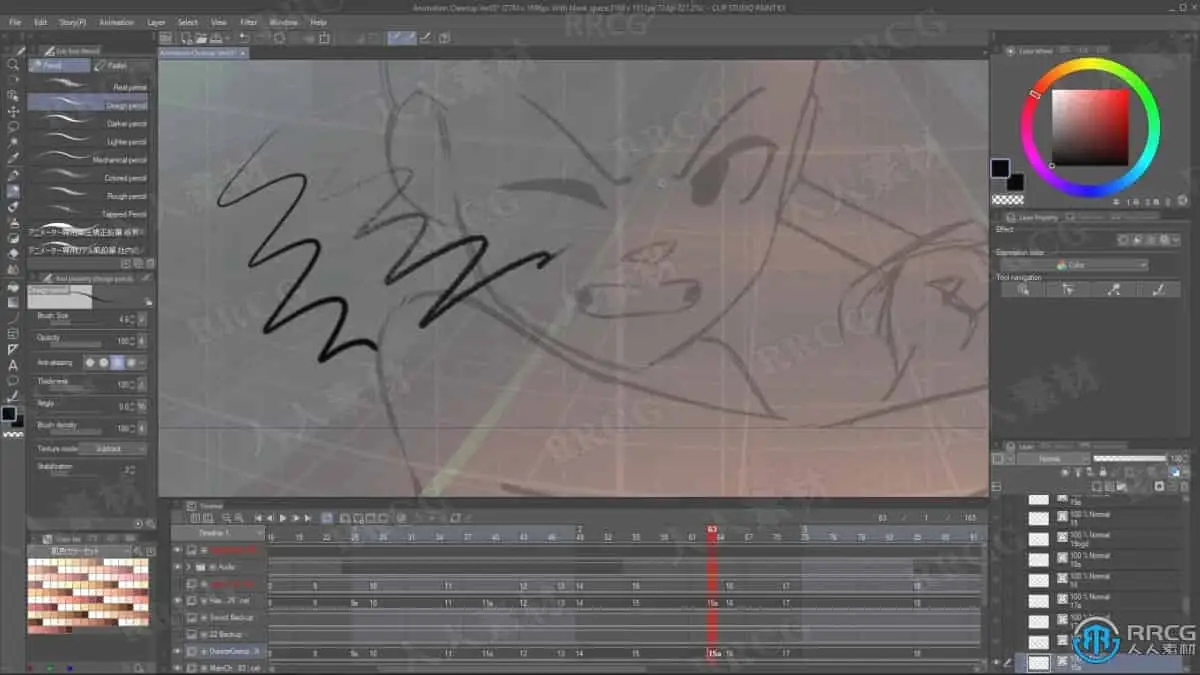This screenshot has height=675, width=1200.
Task: Jump to first frame in Timeline
Action: point(259,518)
